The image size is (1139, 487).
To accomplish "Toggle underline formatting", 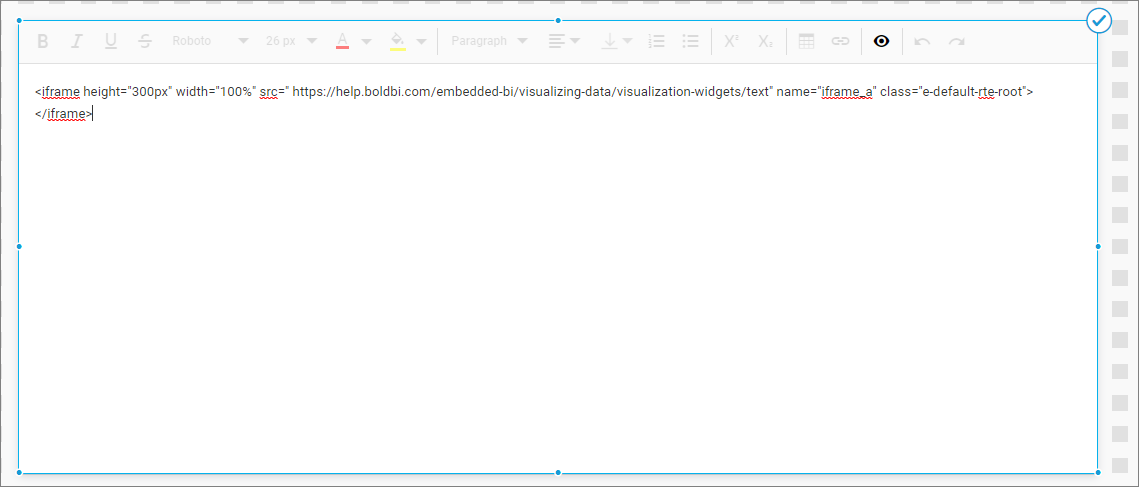I will (111, 41).
